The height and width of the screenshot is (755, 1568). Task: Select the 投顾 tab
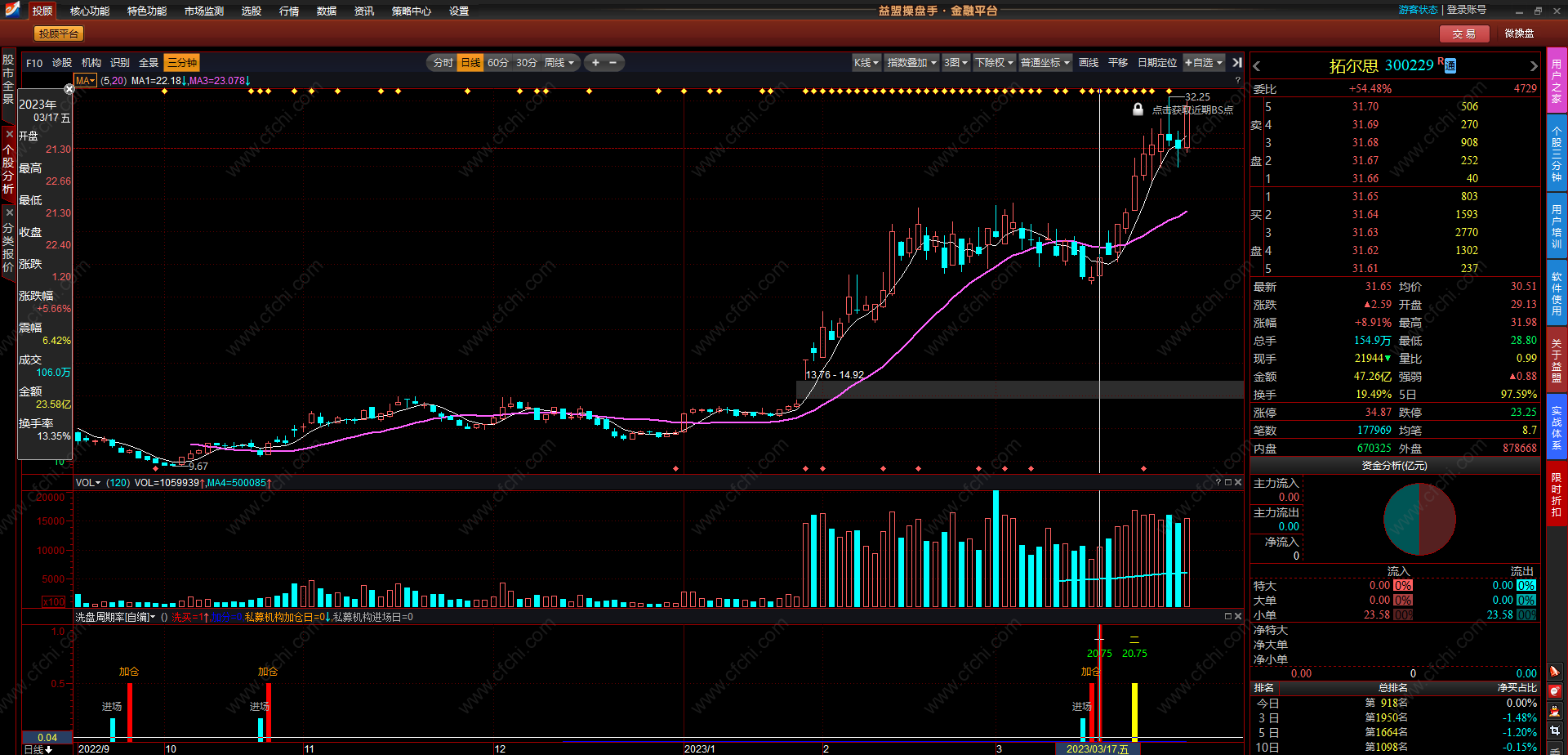pyautogui.click(x=42, y=11)
